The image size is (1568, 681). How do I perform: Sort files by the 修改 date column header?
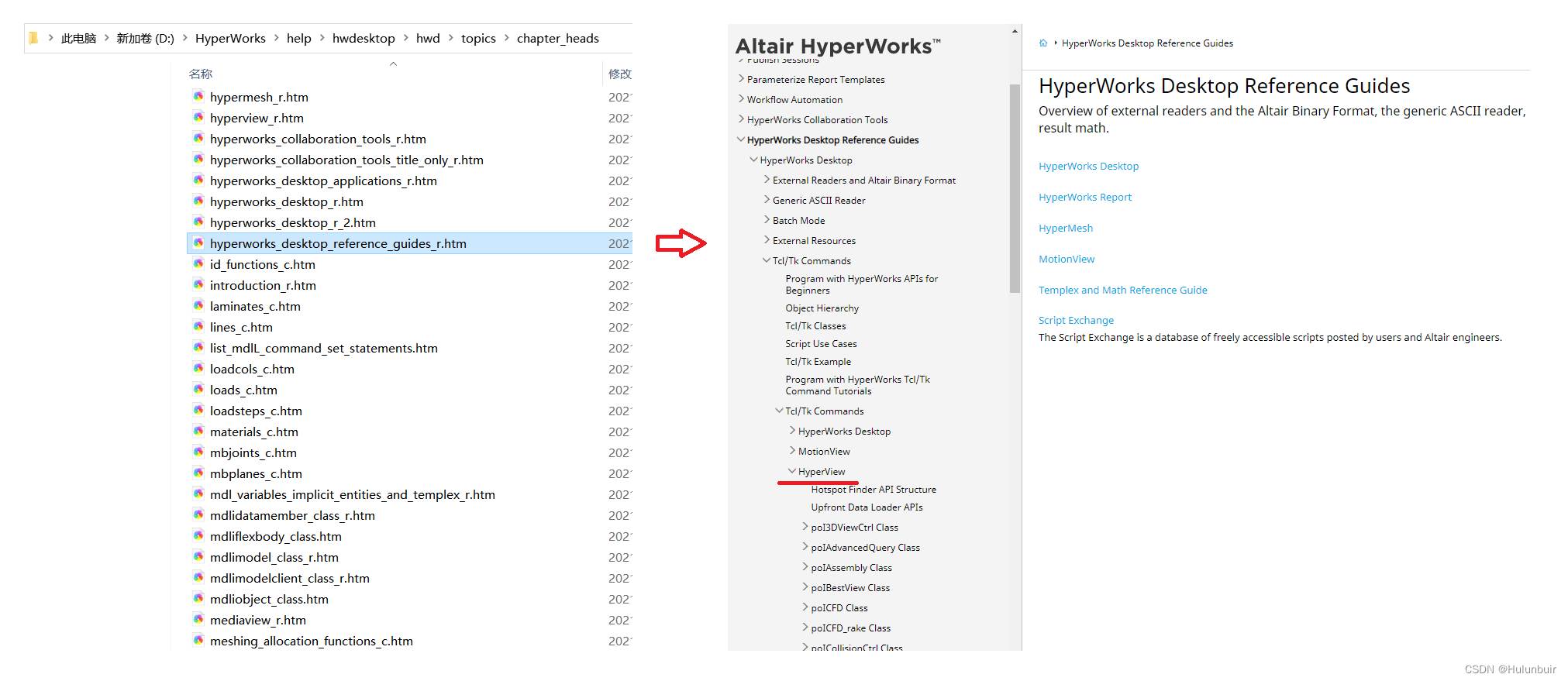[x=619, y=74]
